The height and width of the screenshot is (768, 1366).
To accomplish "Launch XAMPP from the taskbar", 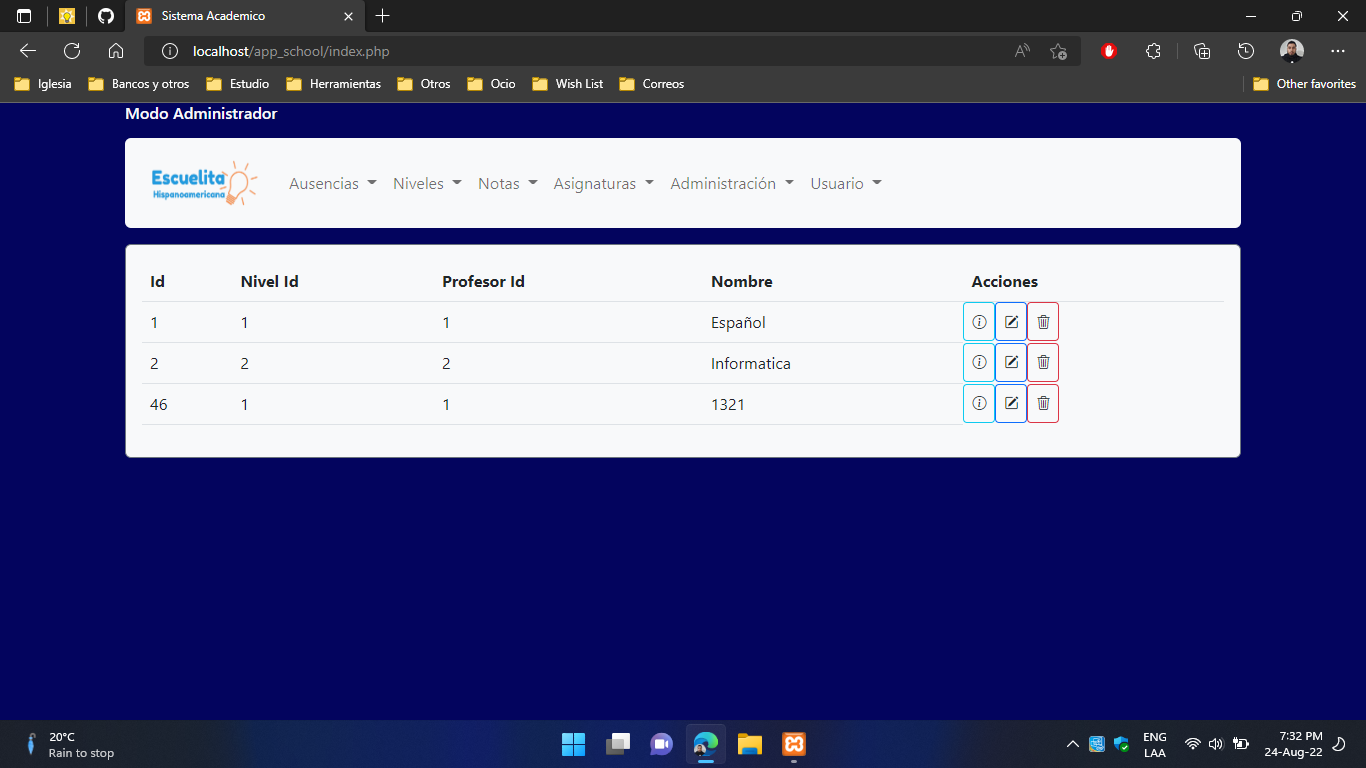I will tap(793, 744).
